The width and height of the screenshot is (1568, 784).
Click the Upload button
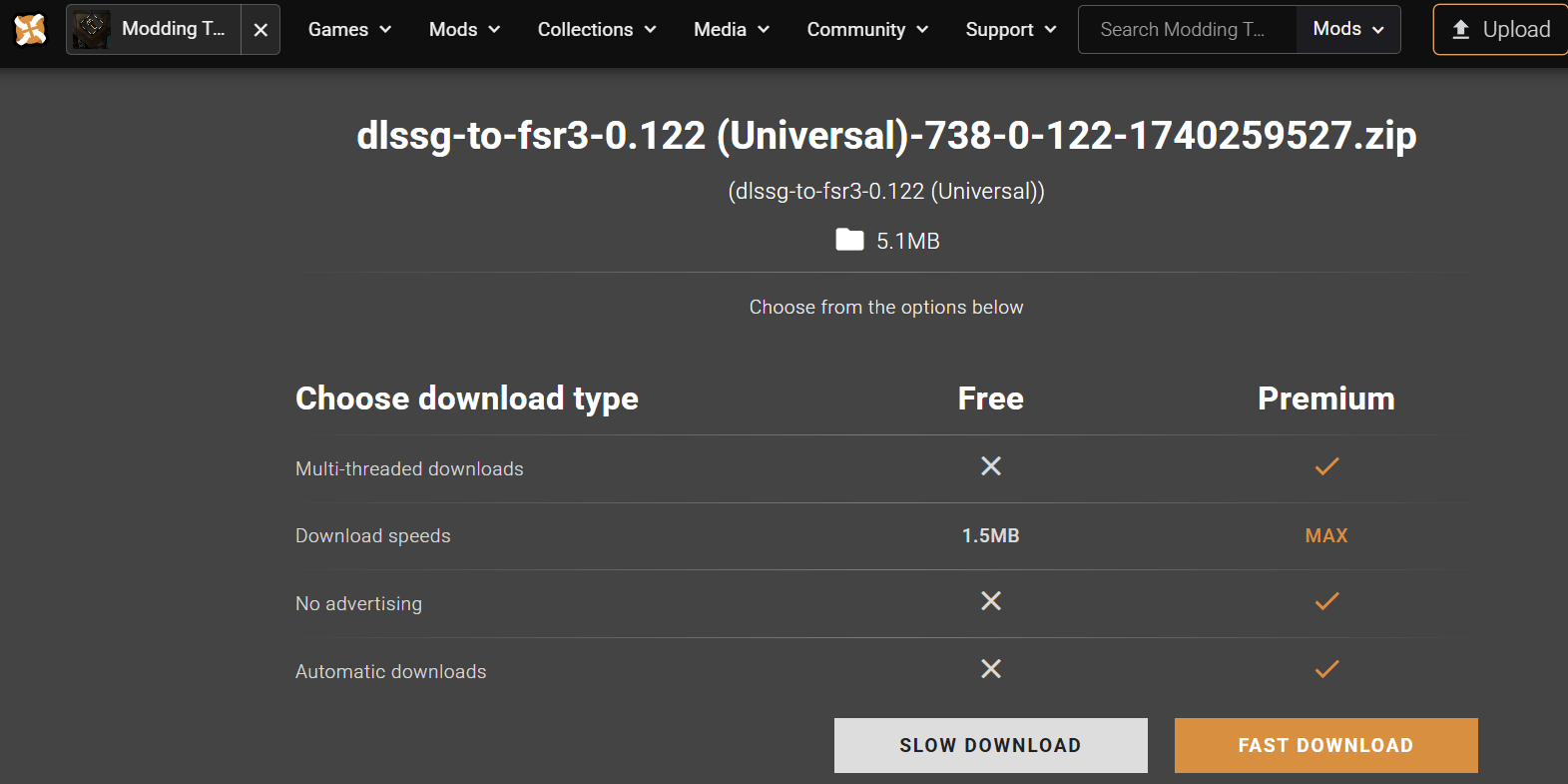1500,30
